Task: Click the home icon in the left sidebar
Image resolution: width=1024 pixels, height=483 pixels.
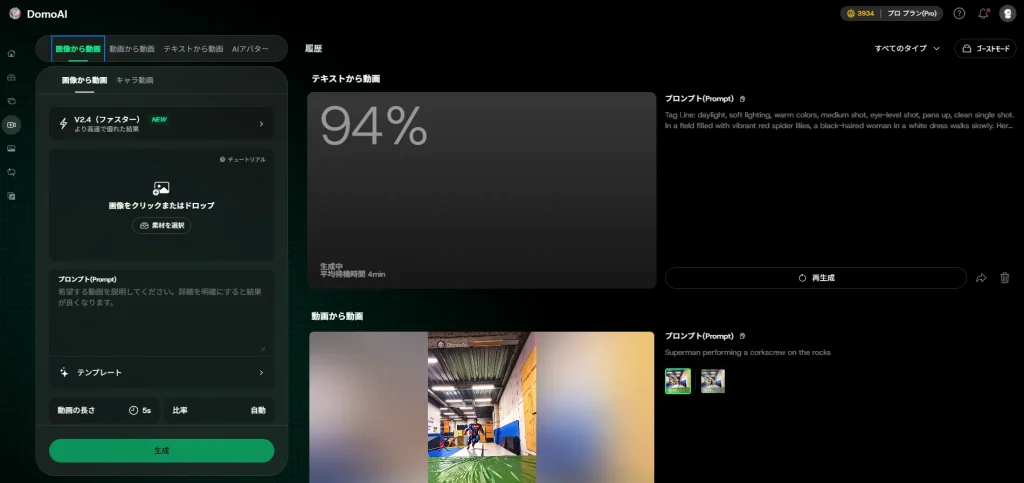Action: (11, 53)
